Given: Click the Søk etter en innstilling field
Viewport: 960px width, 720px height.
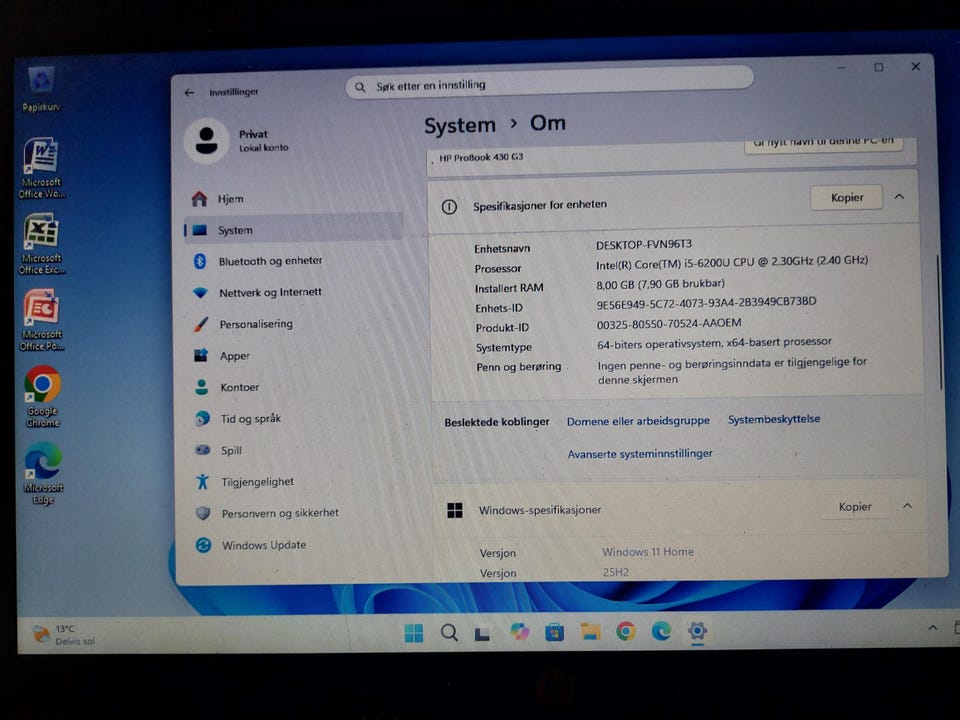Looking at the screenshot, I should click(x=549, y=83).
